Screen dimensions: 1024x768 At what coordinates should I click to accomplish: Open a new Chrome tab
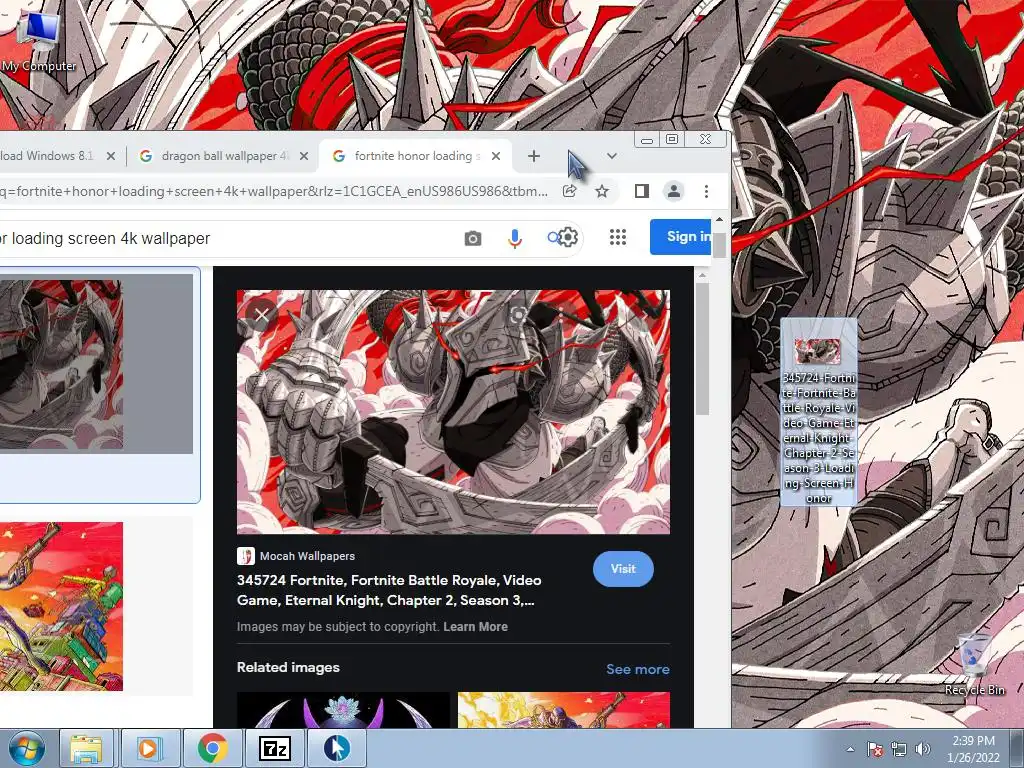(x=534, y=156)
